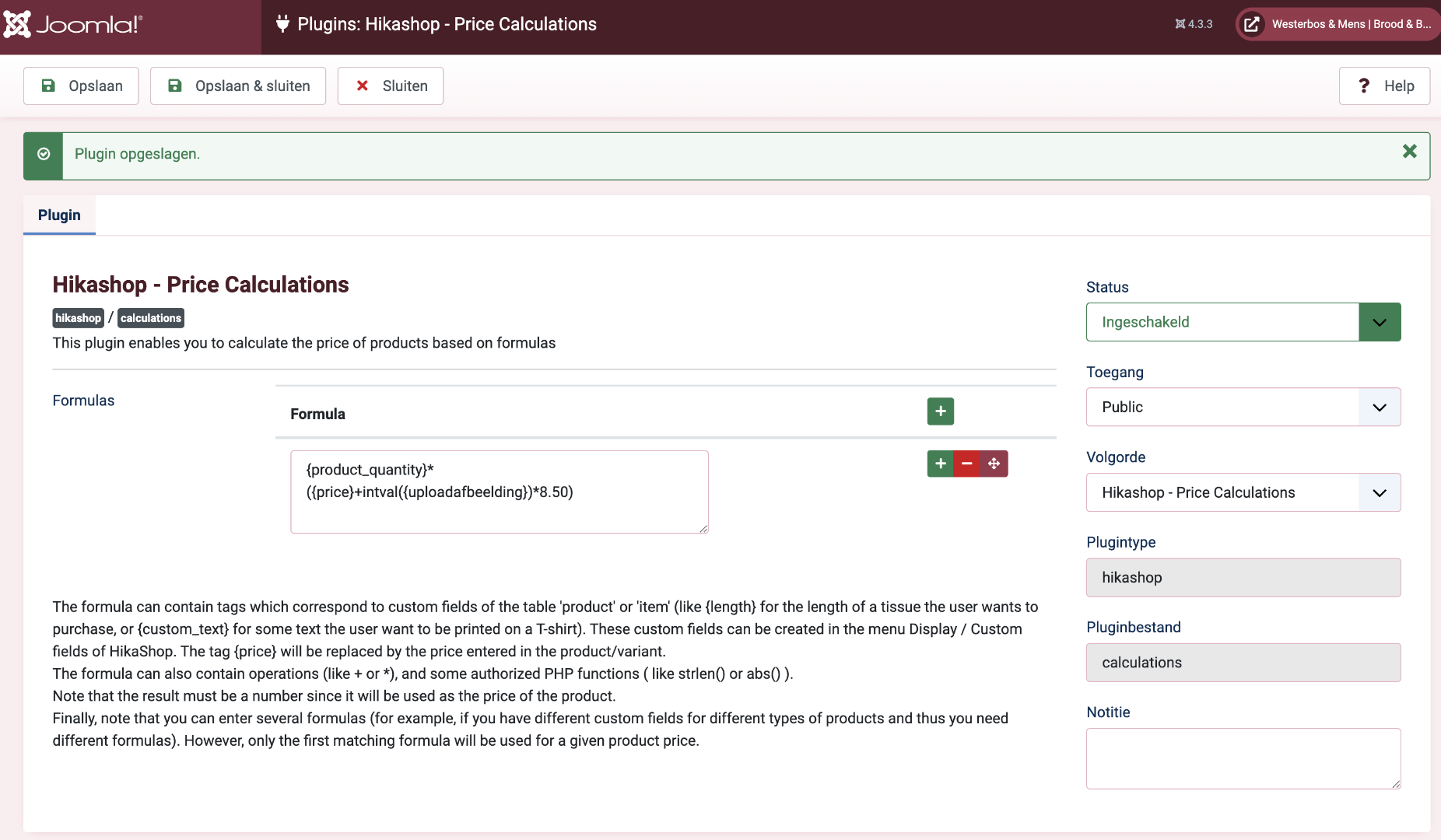Focus the Notitie text area
Viewport: 1441px width, 840px height.
[x=1243, y=758]
